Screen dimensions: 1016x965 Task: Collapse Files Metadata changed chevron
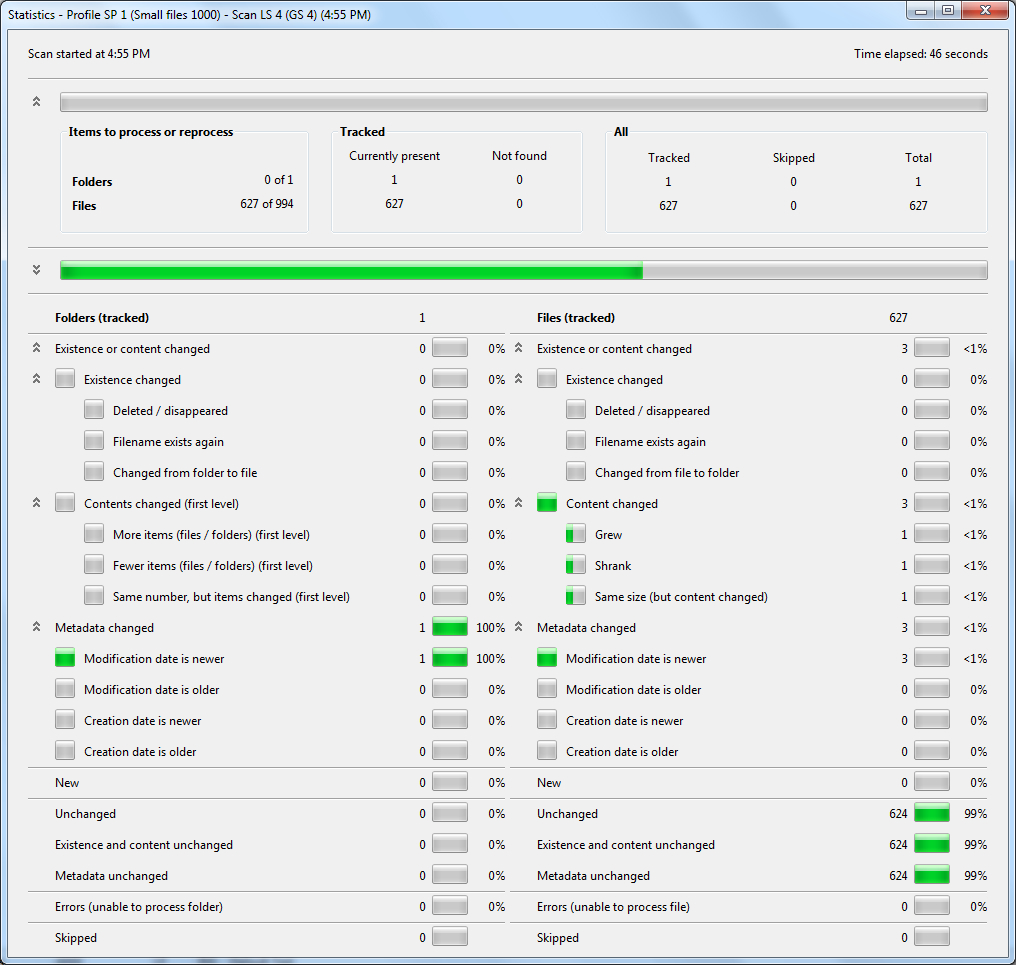[519, 628]
